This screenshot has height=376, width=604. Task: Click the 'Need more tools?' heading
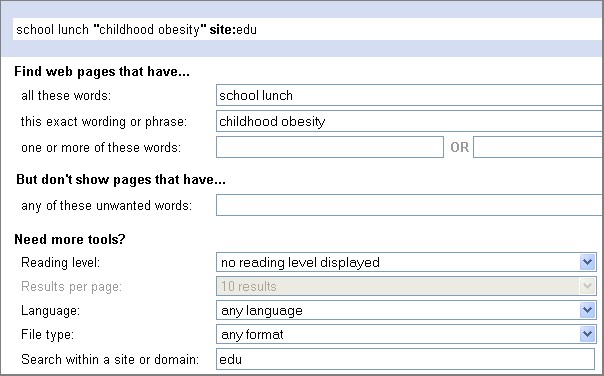click(70, 239)
